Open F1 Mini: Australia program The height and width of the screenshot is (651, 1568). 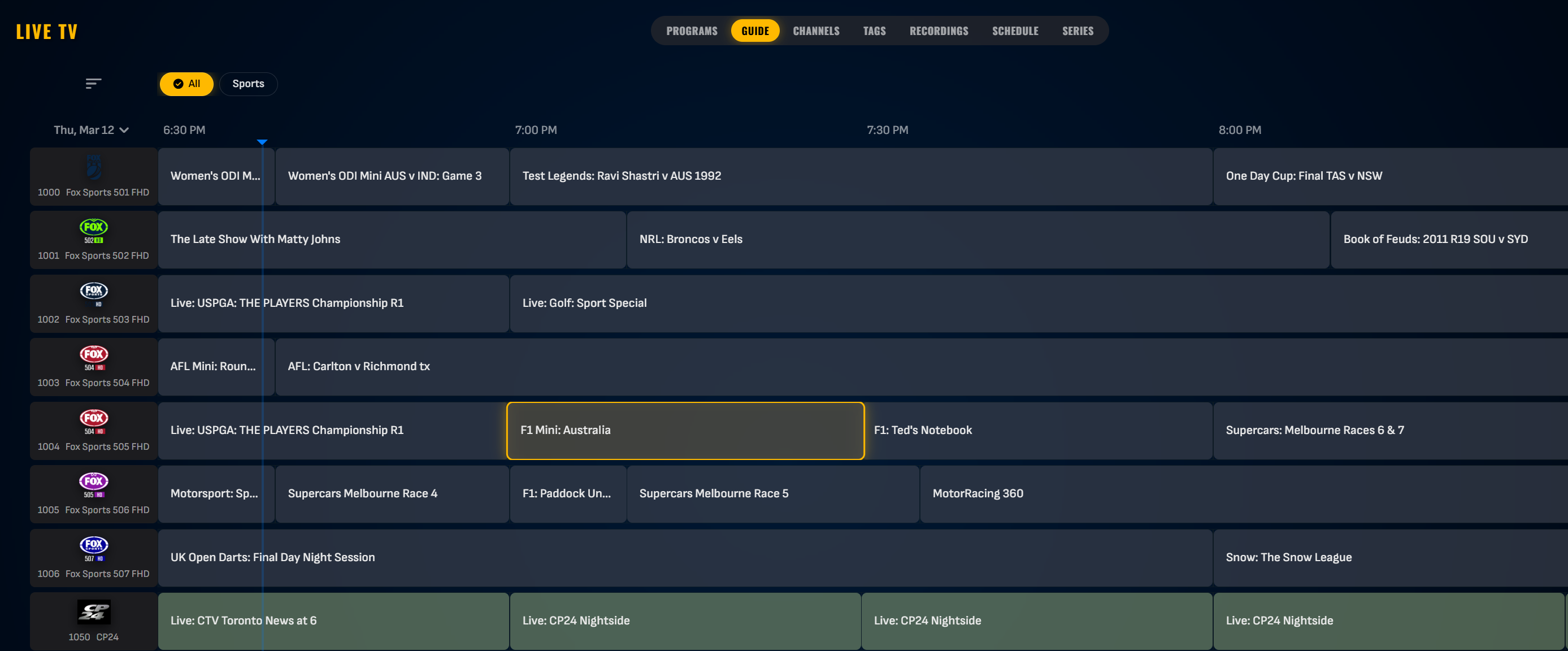685,431
